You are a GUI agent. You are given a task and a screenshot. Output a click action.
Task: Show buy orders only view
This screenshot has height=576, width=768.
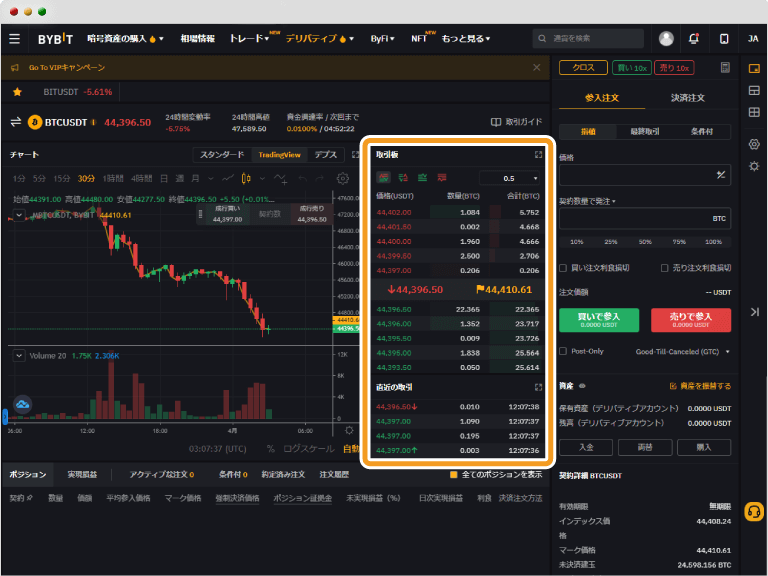tap(422, 177)
